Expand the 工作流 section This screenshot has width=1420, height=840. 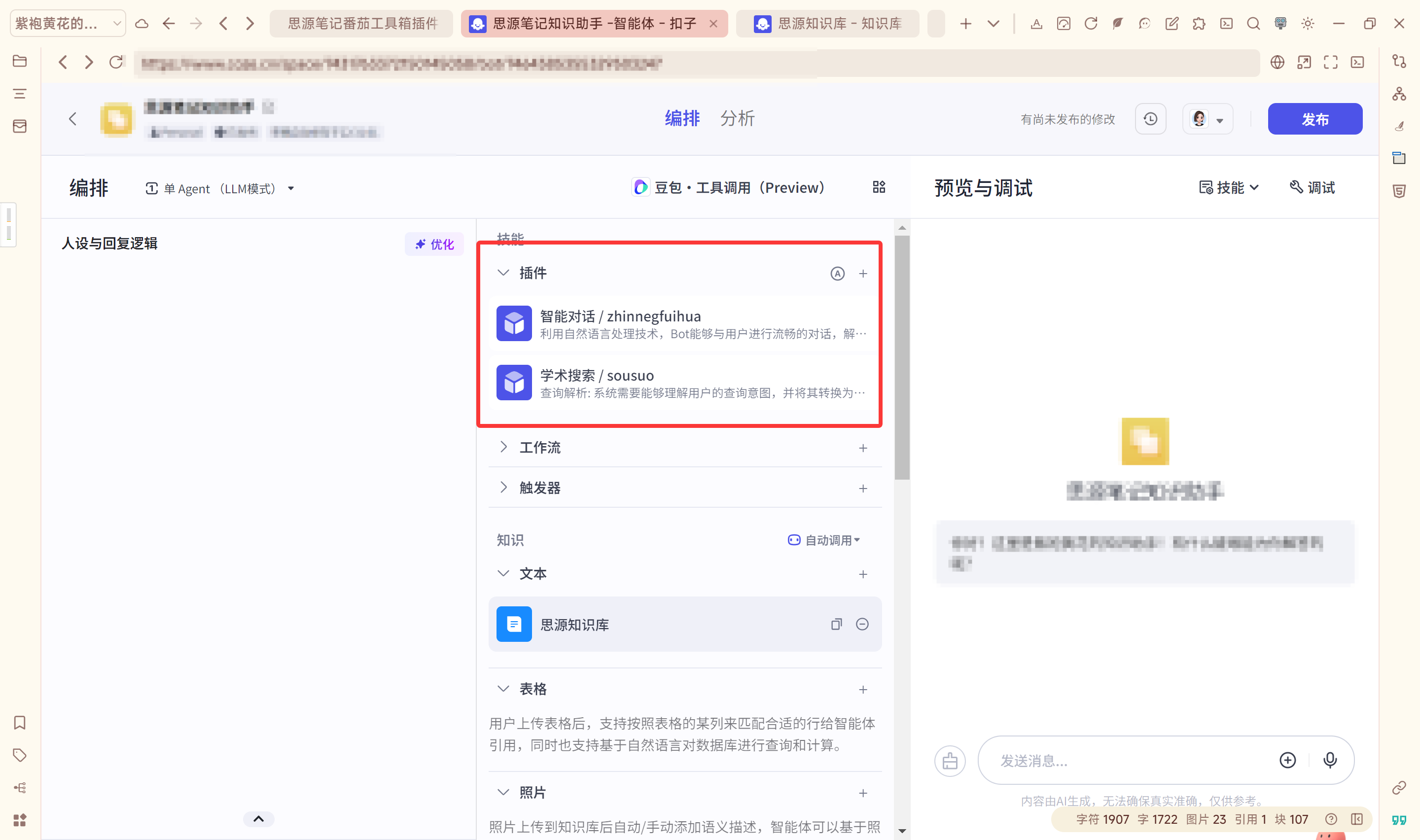pyautogui.click(x=503, y=447)
